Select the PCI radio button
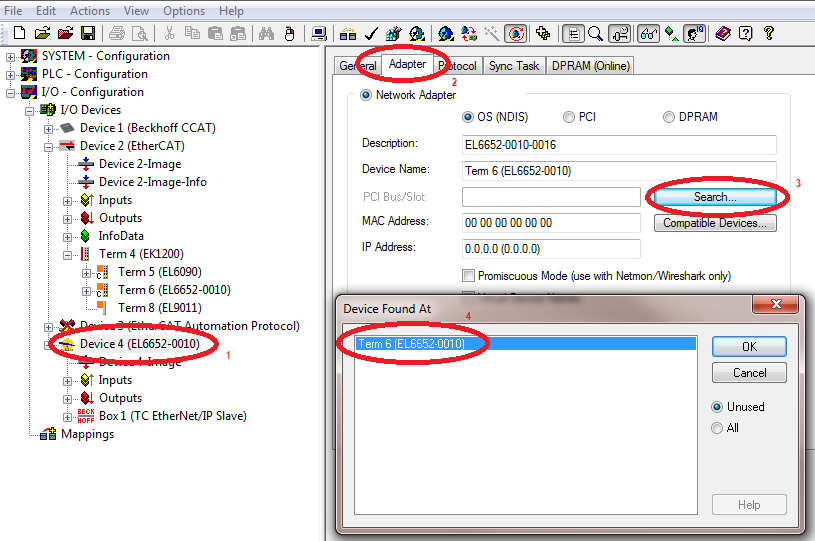Viewport: 815px width, 541px height. point(569,117)
